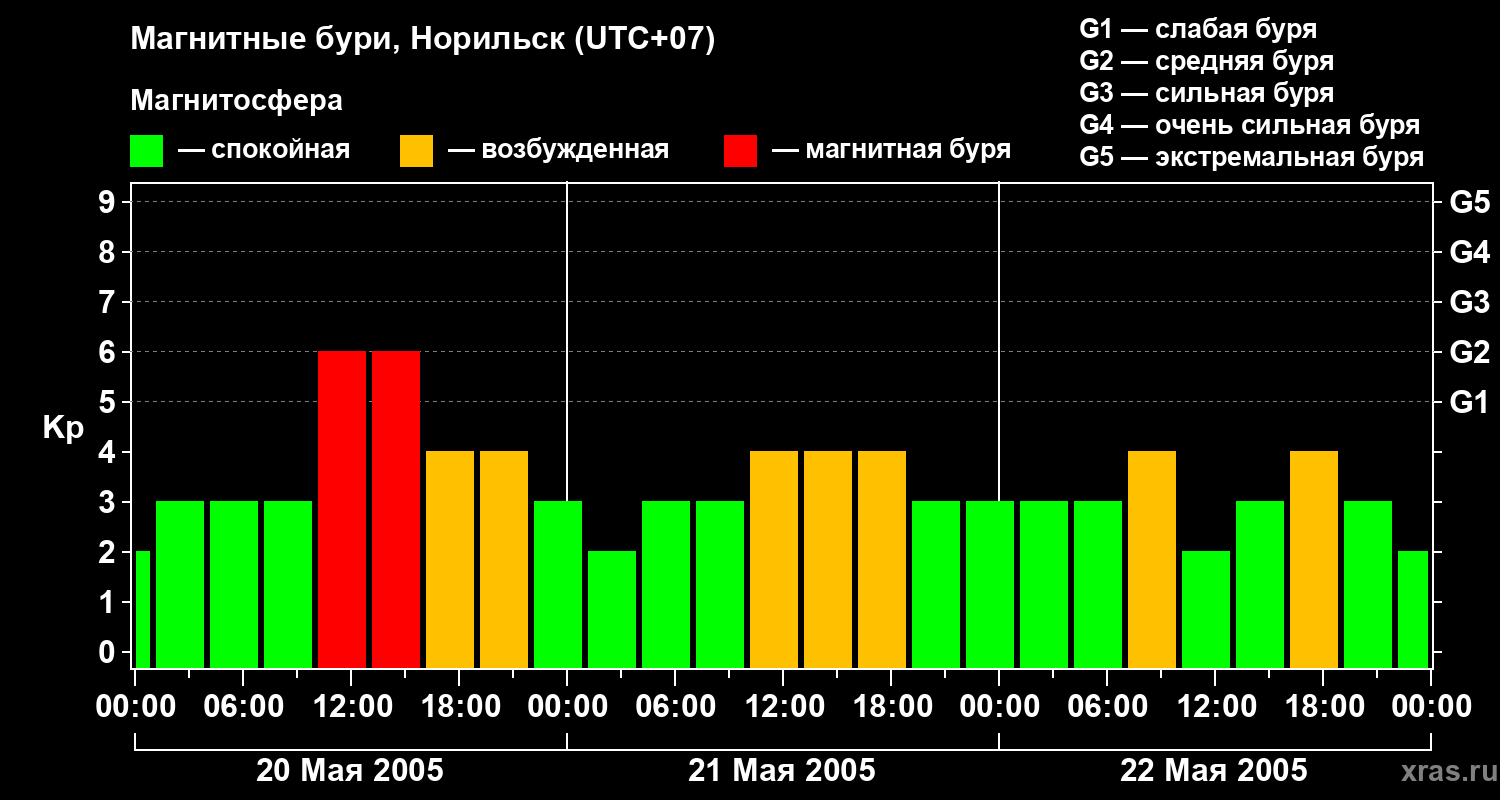Click the green bar covering 06:00 on 20 Мая
Image resolution: width=1500 pixels, height=800 pixels.
(x=234, y=585)
